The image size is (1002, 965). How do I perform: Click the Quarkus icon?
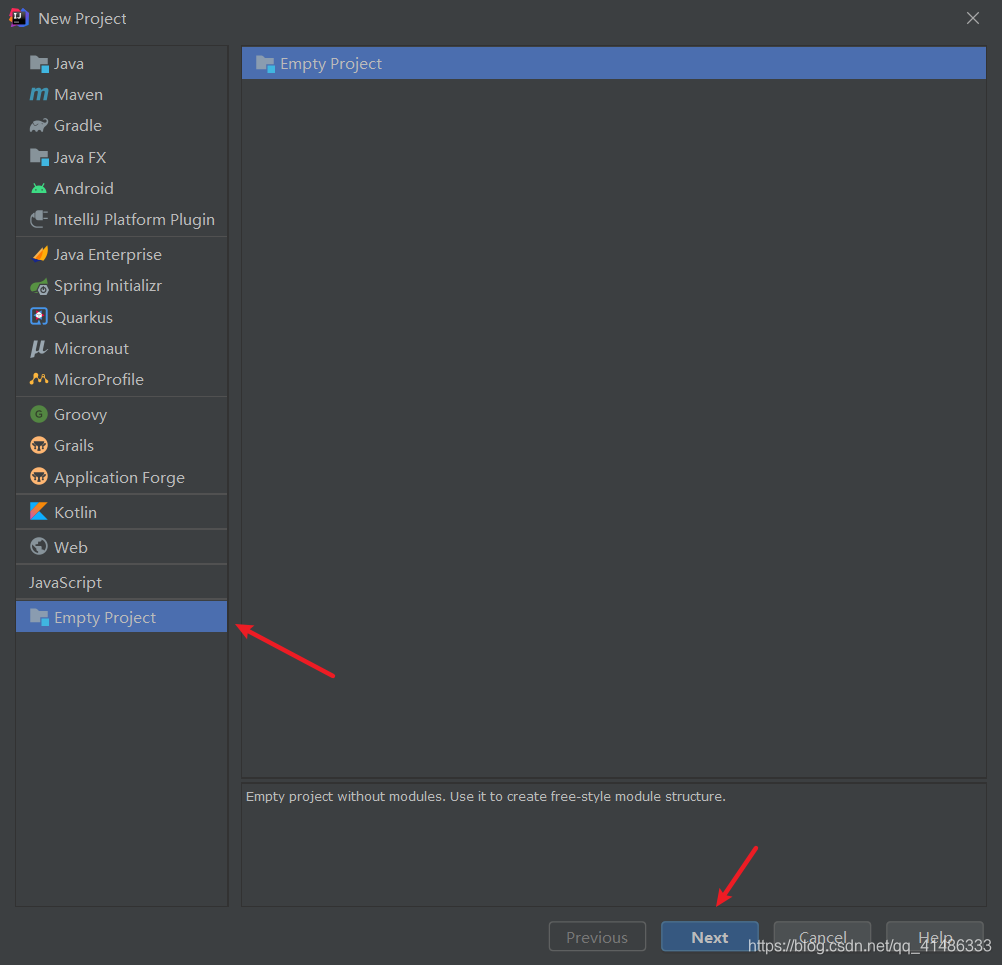(39, 317)
